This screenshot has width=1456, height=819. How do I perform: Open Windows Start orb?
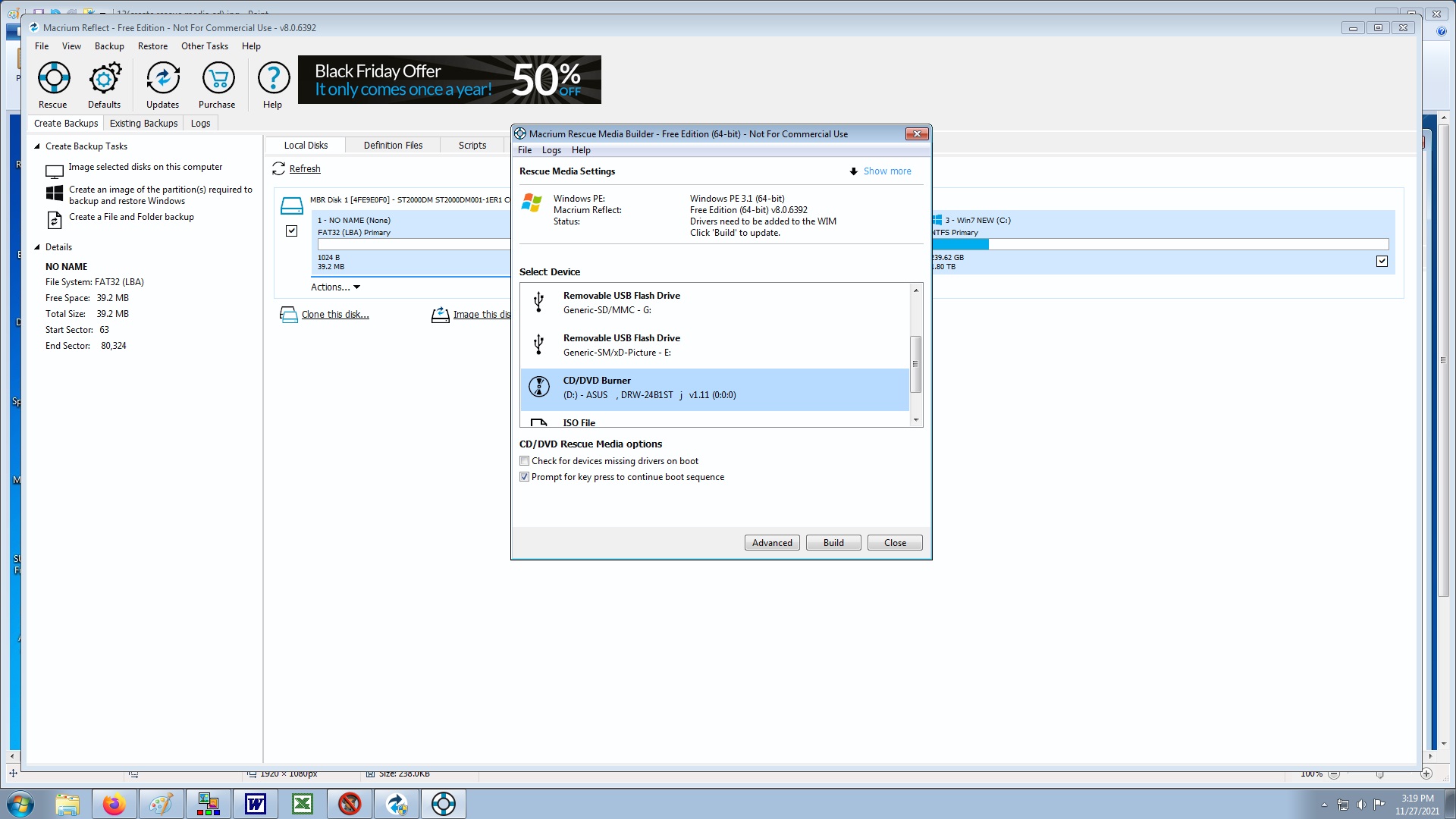pos(20,804)
